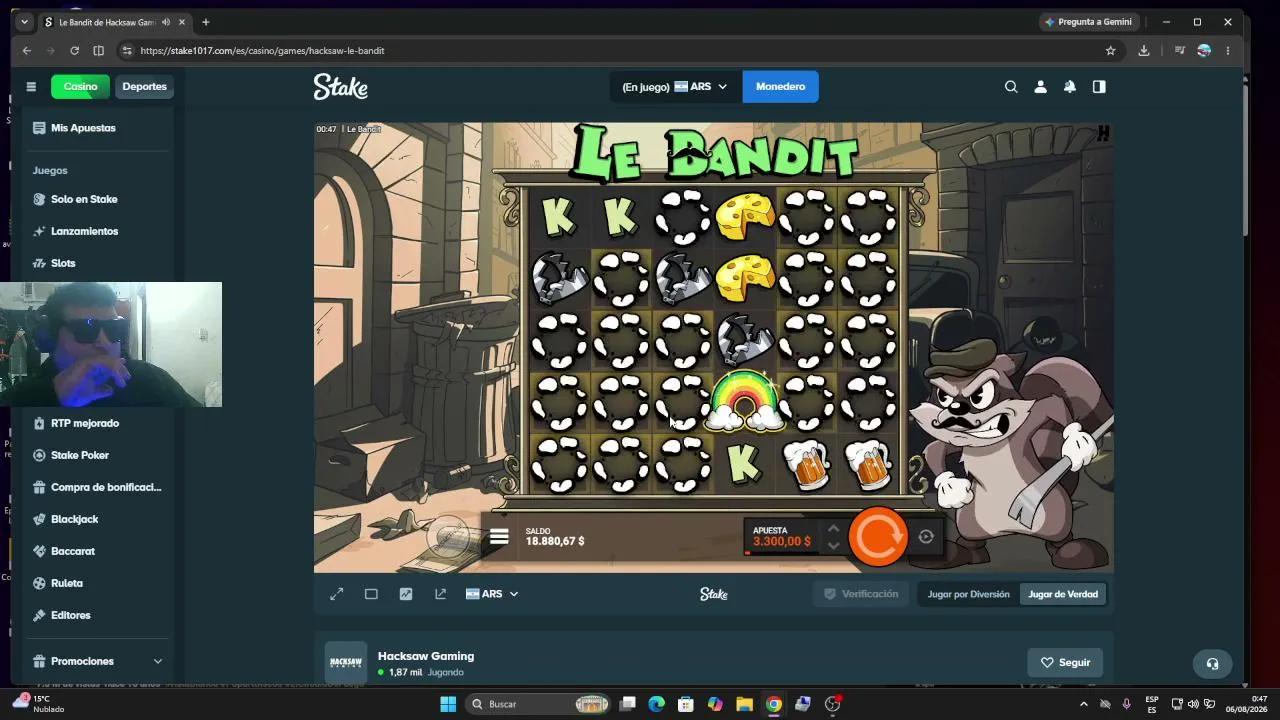The width and height of the screenshot is (1280, 720).
Task: Ask Gemini via Pregunta a Gemini
Action: click(1088, 22)
